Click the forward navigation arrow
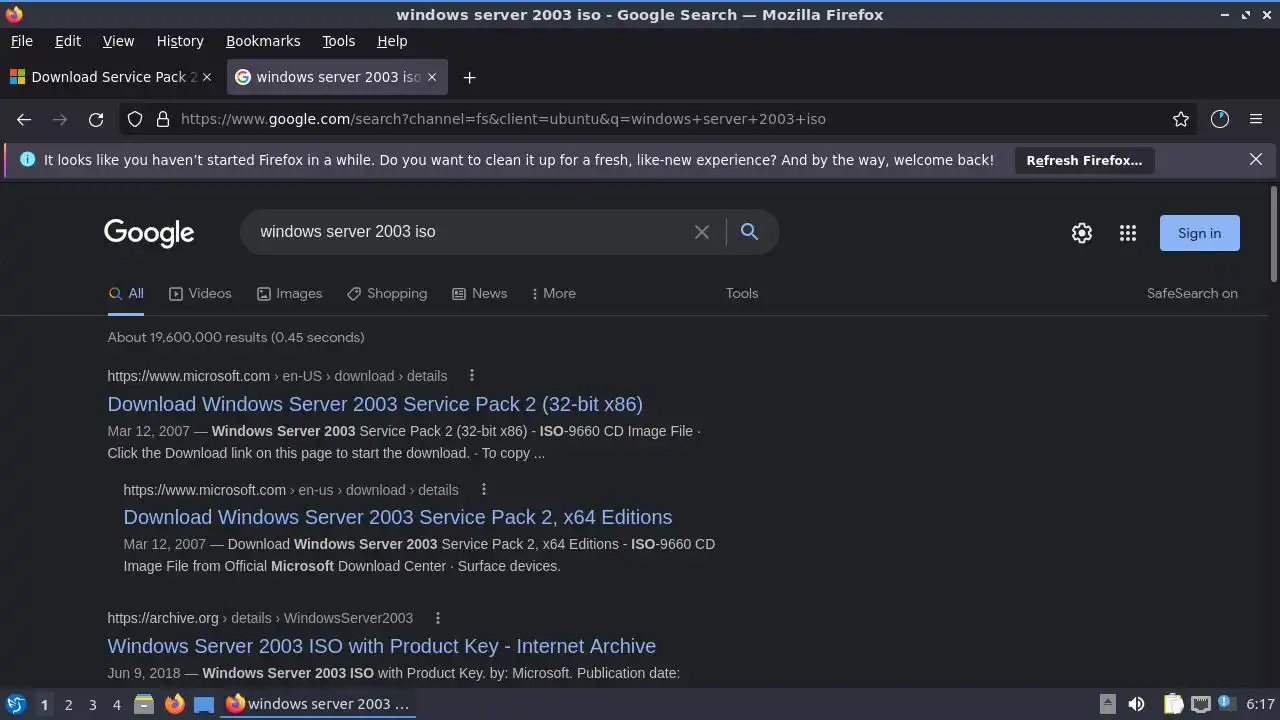 60,119
